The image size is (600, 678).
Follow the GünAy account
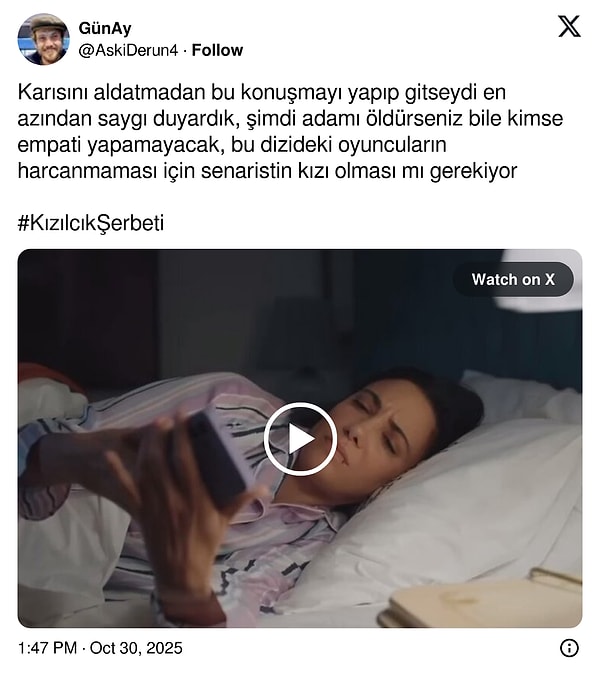click(x=217, y=50)
